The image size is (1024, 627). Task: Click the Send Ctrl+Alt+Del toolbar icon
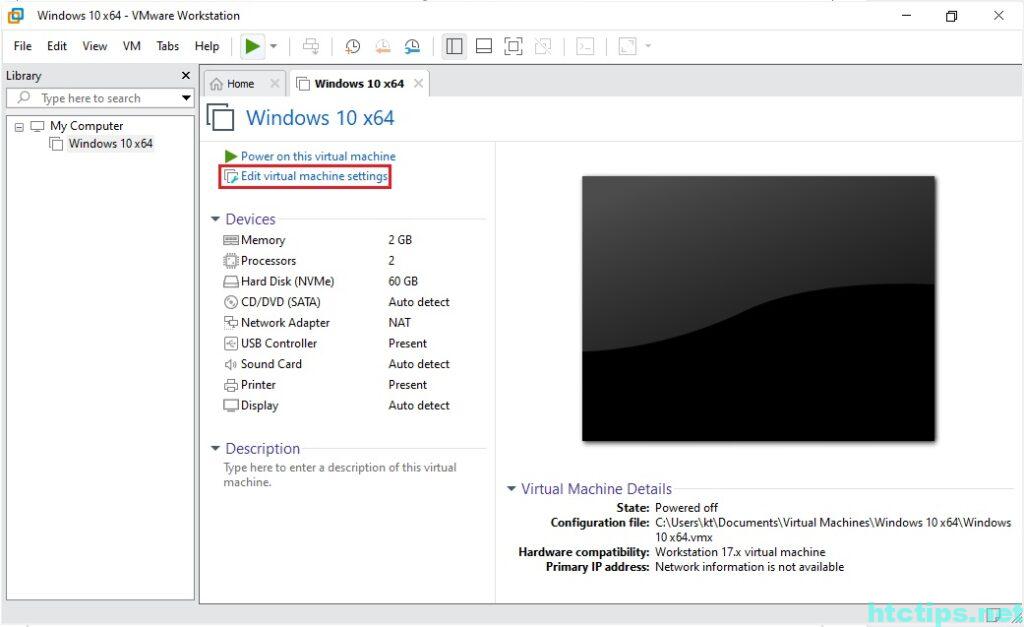click(312, 46)
